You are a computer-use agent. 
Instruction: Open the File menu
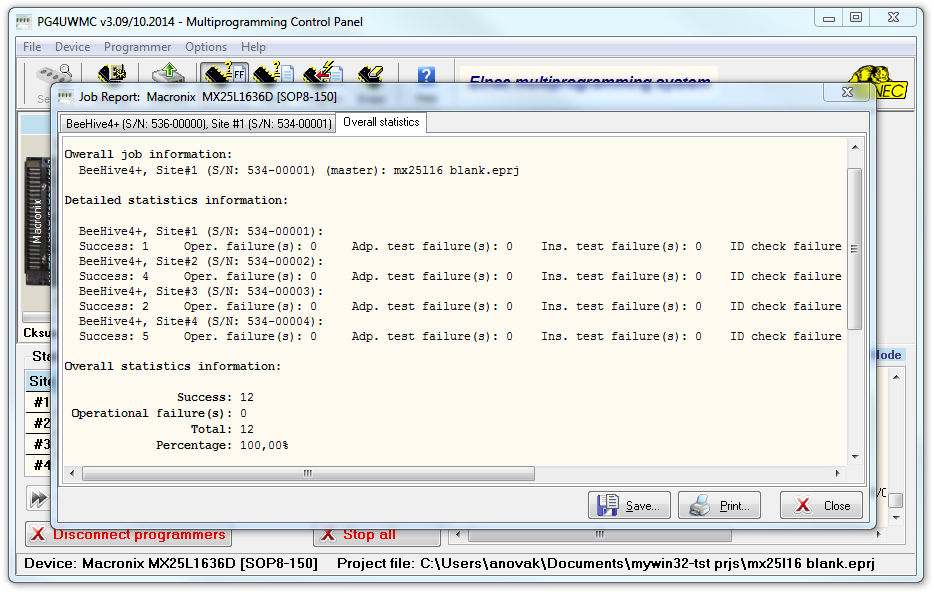[x=32, y=46]
